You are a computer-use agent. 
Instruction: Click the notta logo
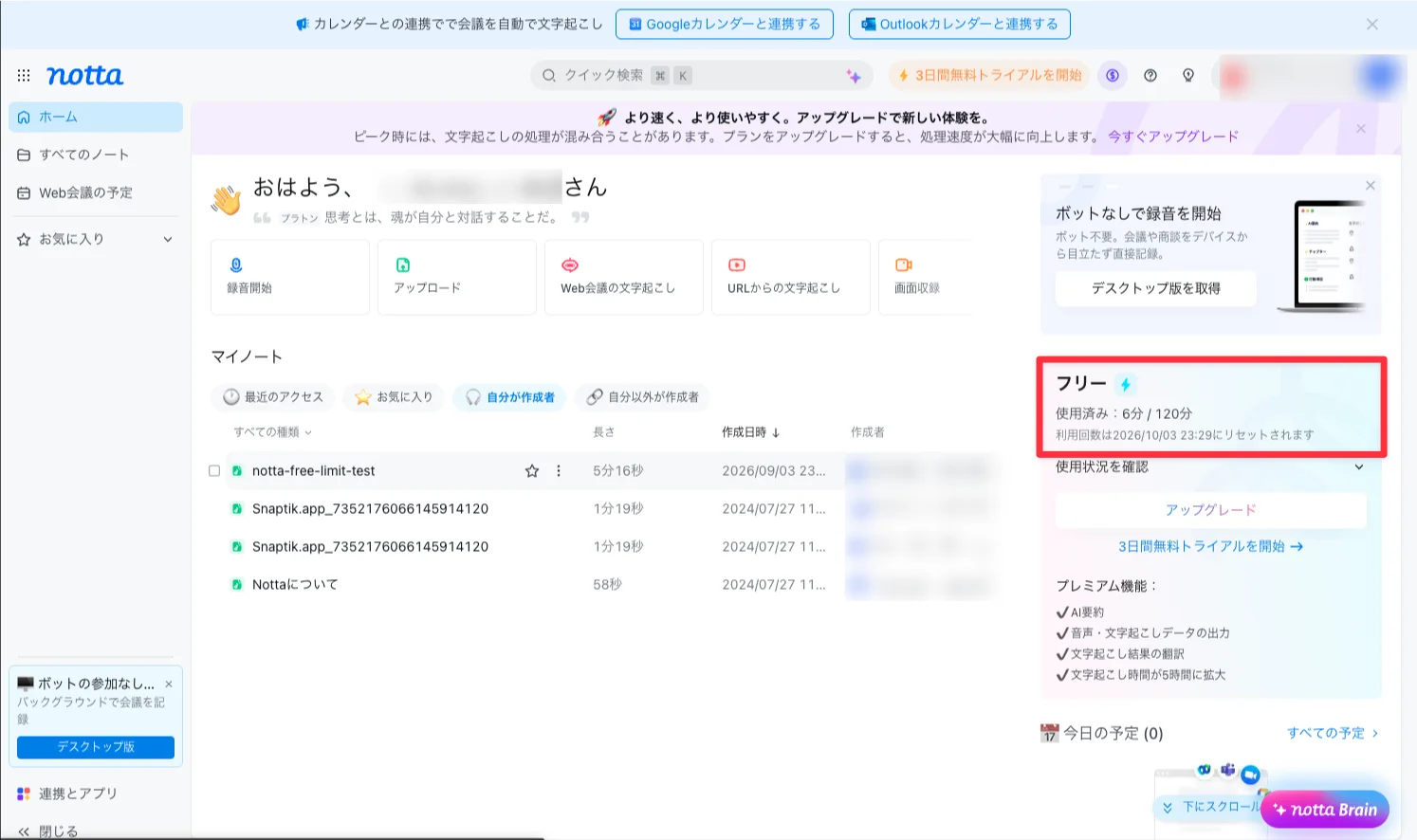[84, 75]
